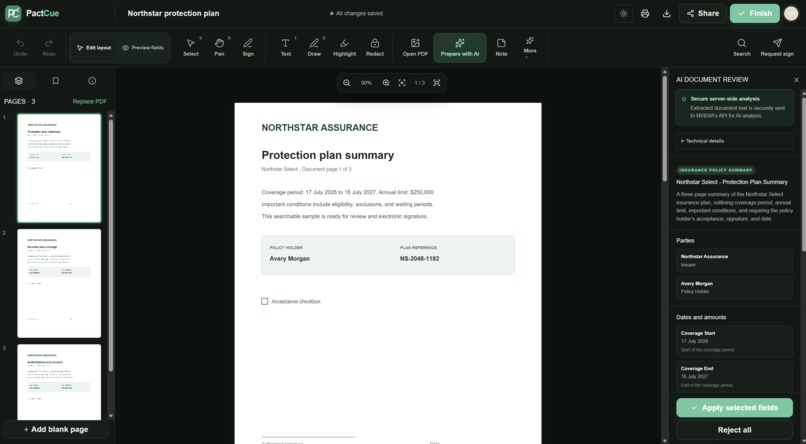Close the AI Document Review panel
The height and width of the screenshot is (444, 806).
click(x=796, y=80)
